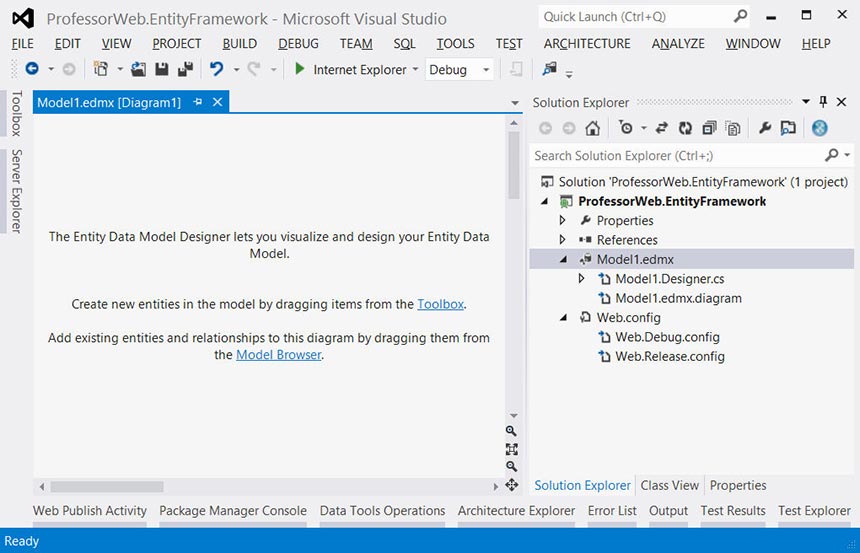Viewport: 860px width, 553px height.
Task: Follow the Model Browser link
Action: pyautogui.click(x=279, y=355)
